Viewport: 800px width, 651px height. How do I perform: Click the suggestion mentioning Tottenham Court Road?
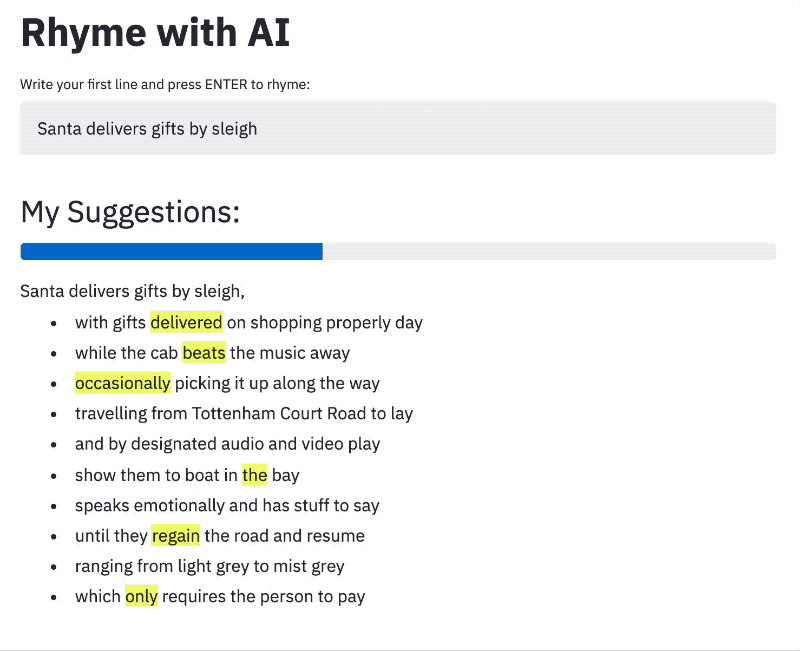(244, 414)
